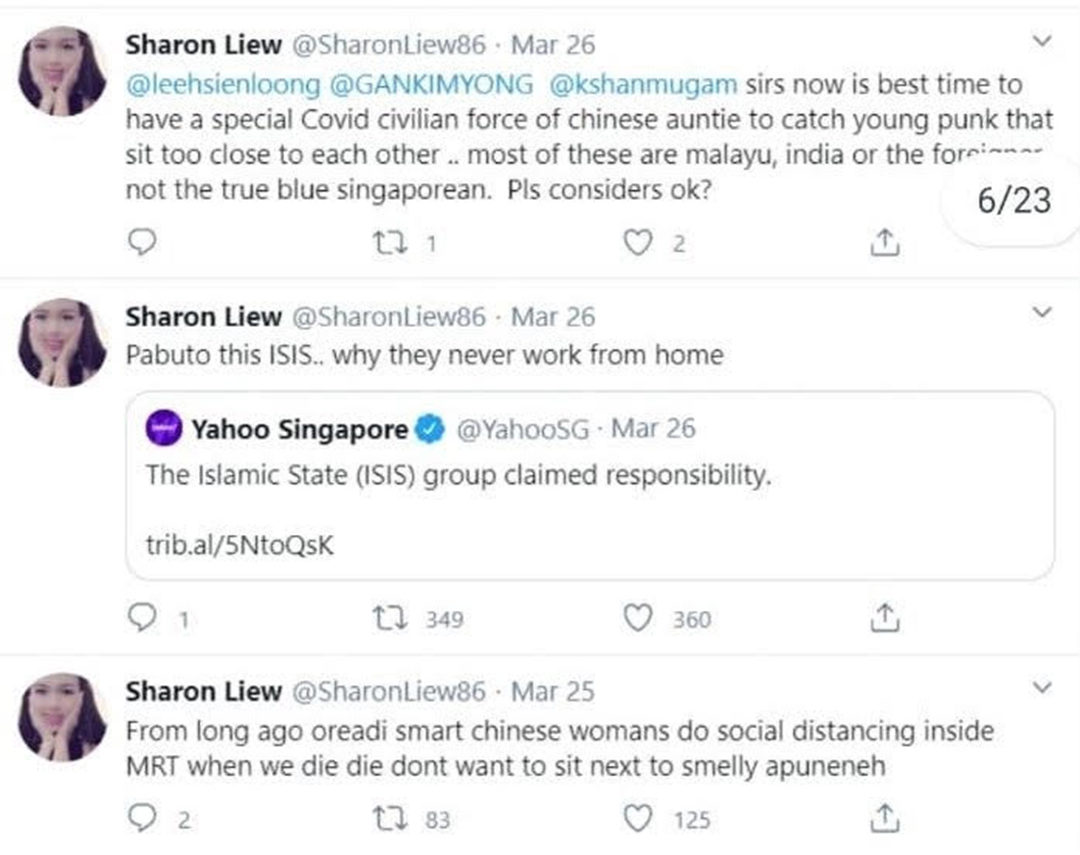Open the first tweet's chevron menu
This screenshot has width=1080, height=855.
1041,42
